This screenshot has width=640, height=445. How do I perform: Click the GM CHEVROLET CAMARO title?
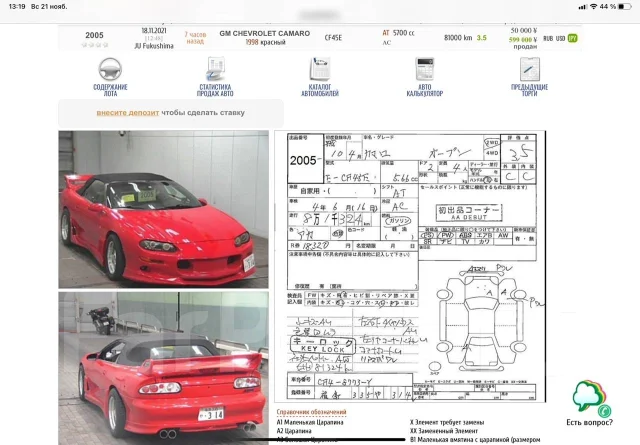point(264,33)
